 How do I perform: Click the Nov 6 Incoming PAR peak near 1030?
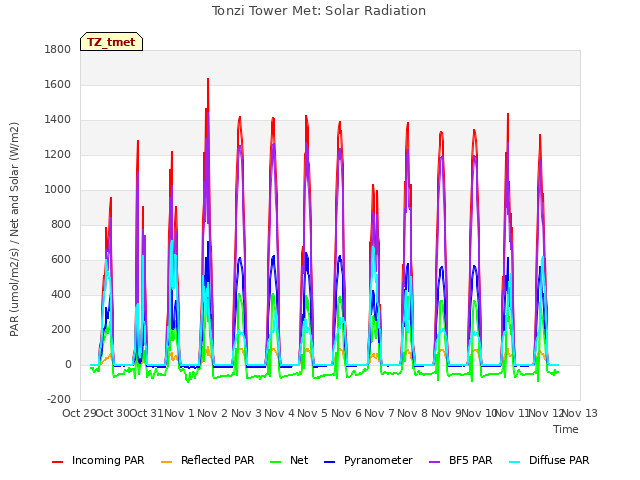coord(373,186)
